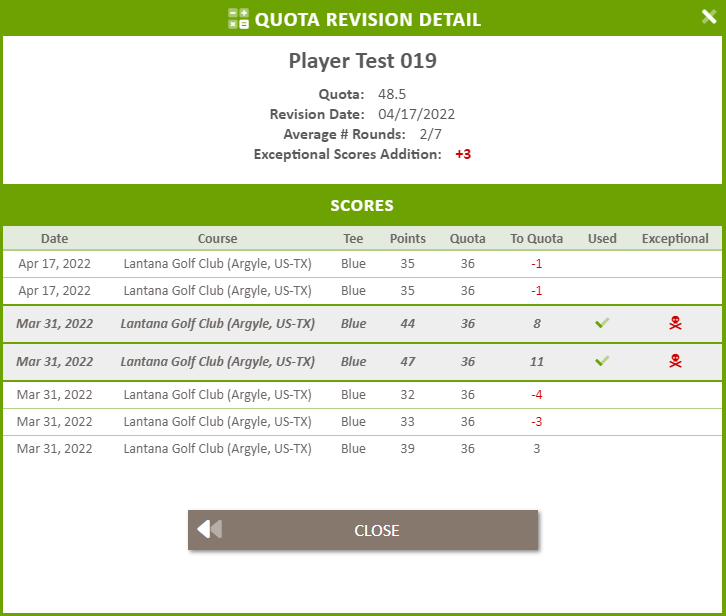Image resolution: width=726 pixels, height=616 pixels.
Task: Close the dialog with the X icon
Action: click(x=708, y=17)
